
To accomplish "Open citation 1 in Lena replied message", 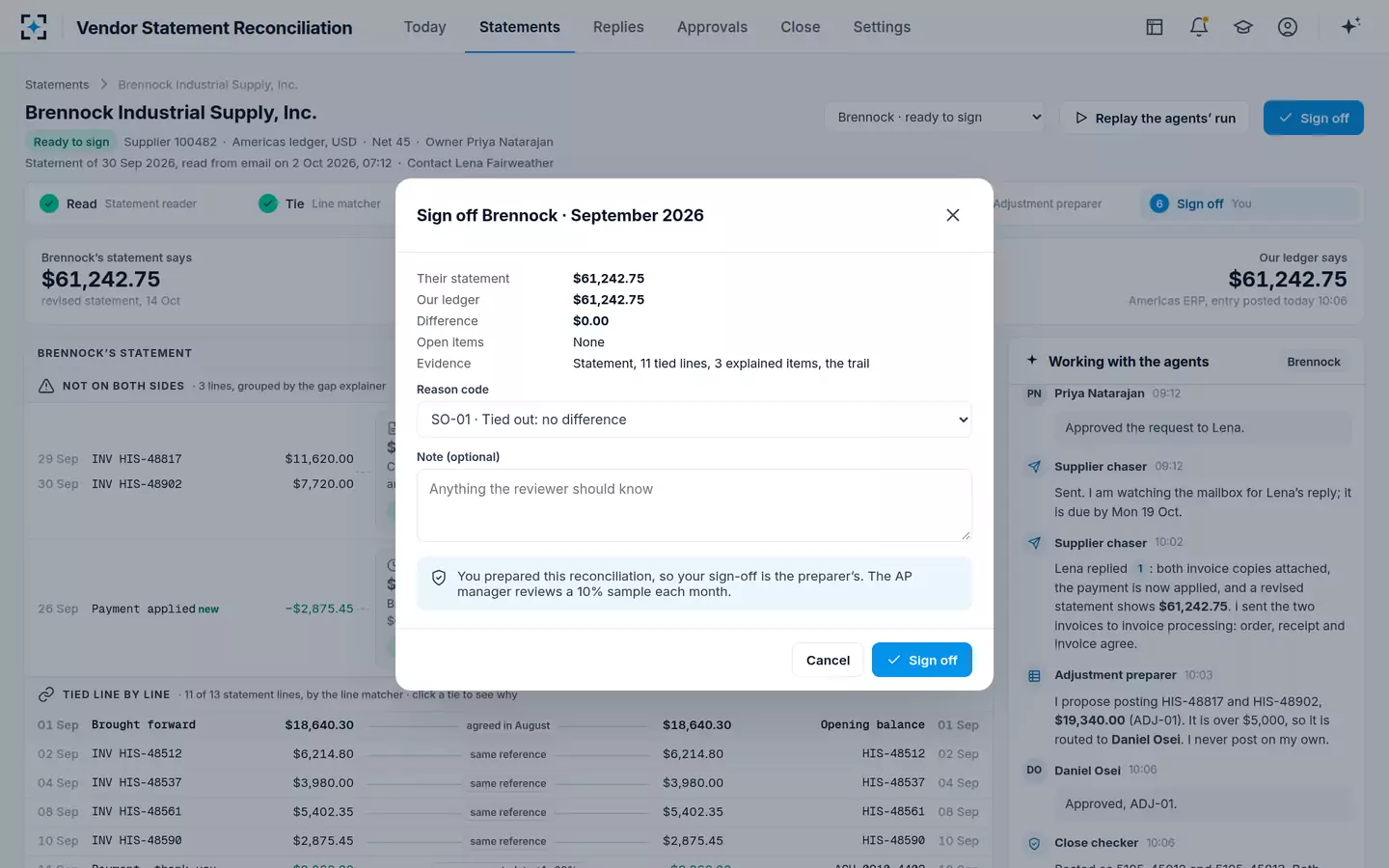I will pos(1139,569).
